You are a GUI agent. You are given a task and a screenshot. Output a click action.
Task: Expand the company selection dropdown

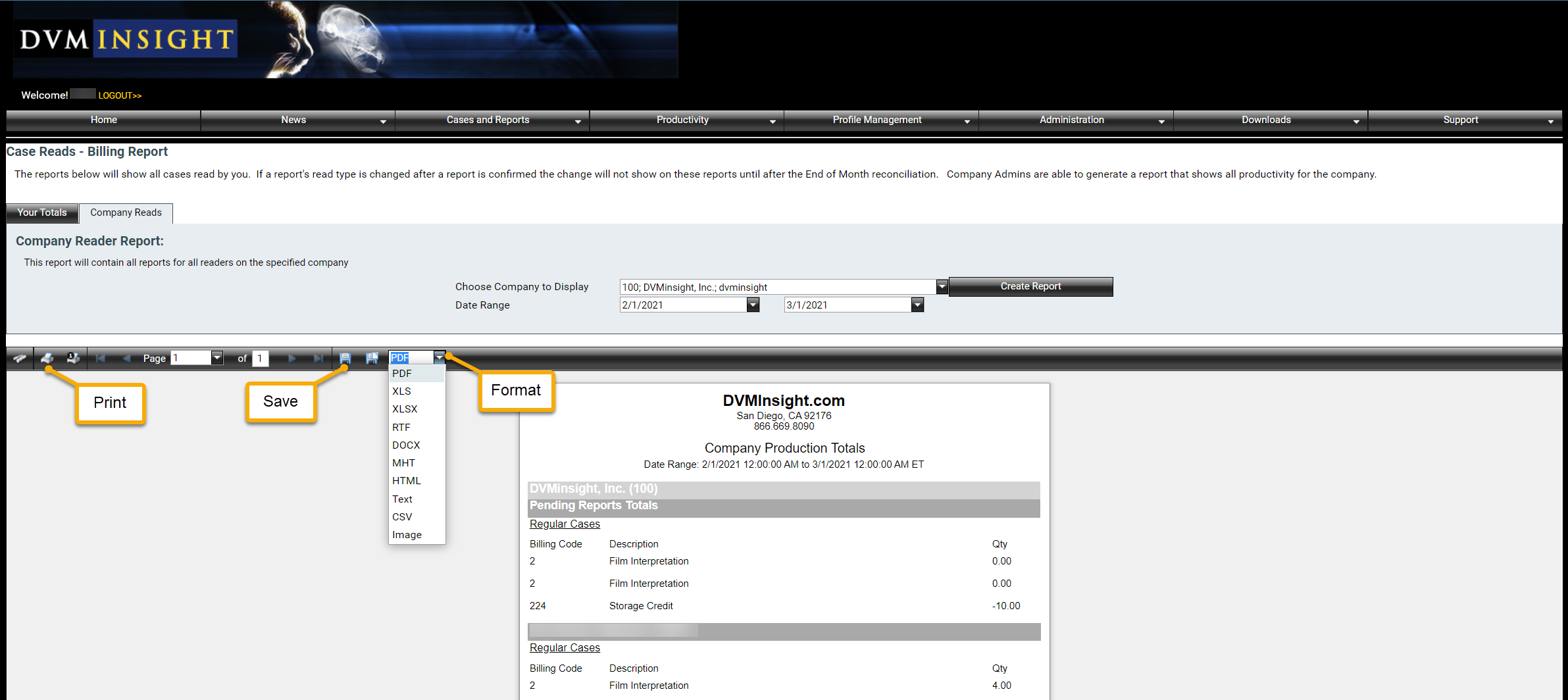point(942,287)
